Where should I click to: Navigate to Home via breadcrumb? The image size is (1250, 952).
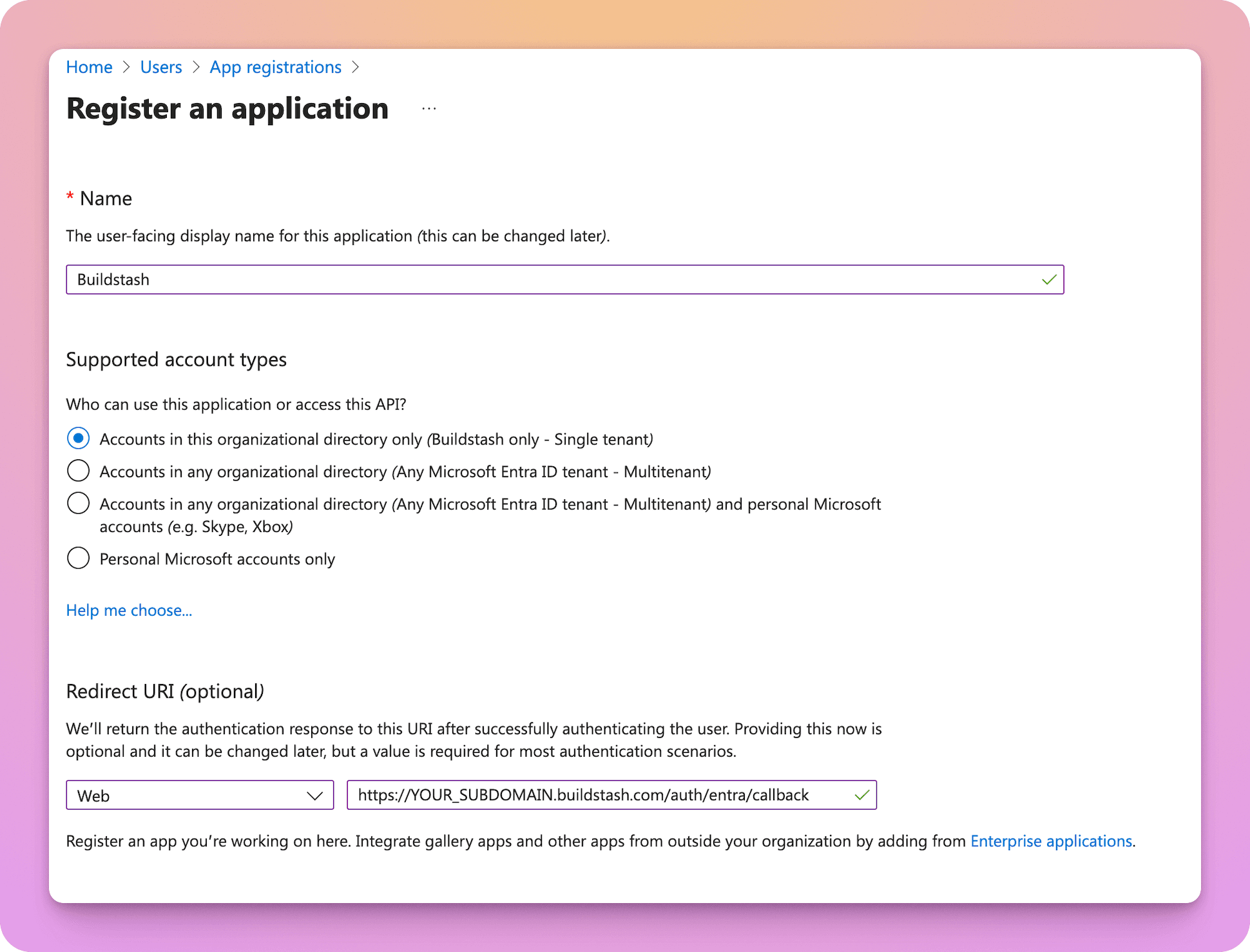[89, 67]
